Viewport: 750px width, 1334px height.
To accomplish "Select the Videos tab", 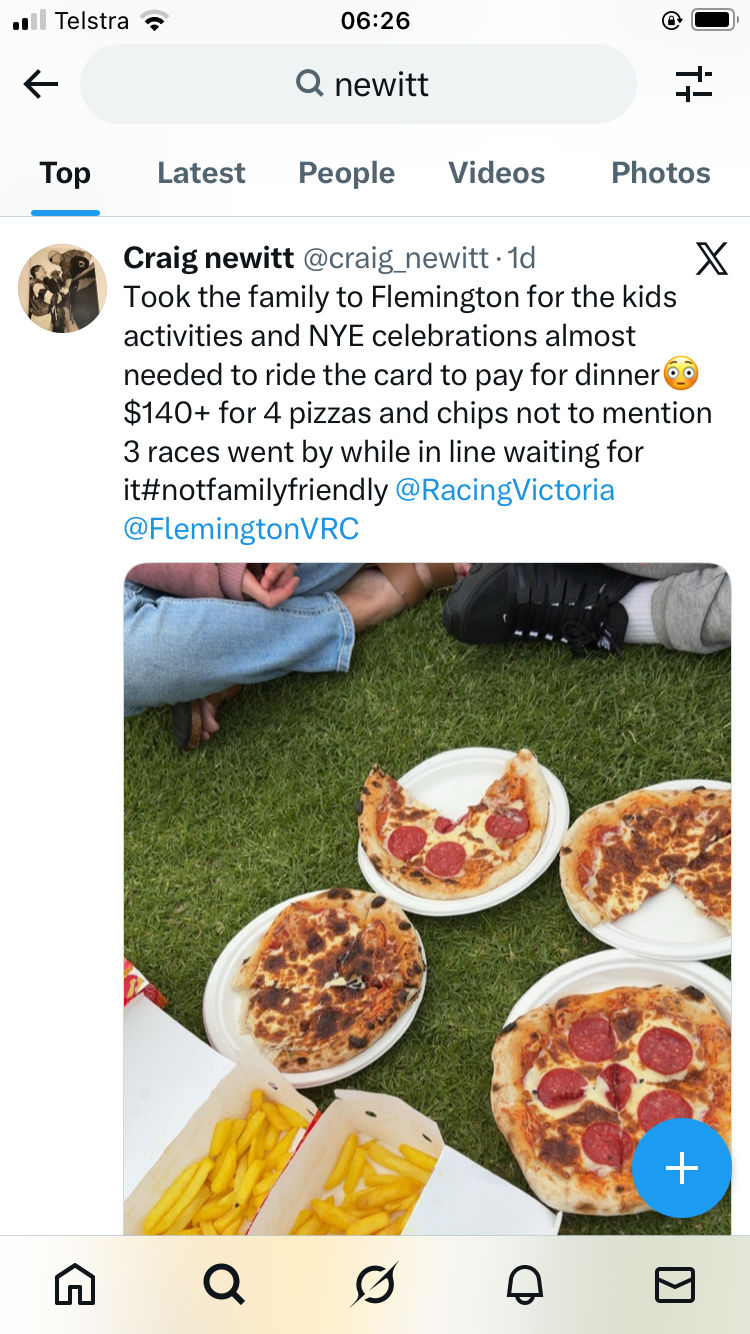I will [x=496, y=173].
